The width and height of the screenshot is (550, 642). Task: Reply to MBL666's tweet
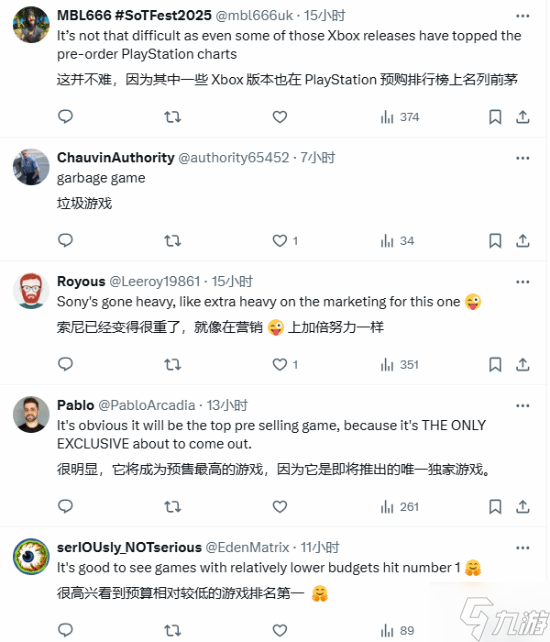(x=65, y=117)
